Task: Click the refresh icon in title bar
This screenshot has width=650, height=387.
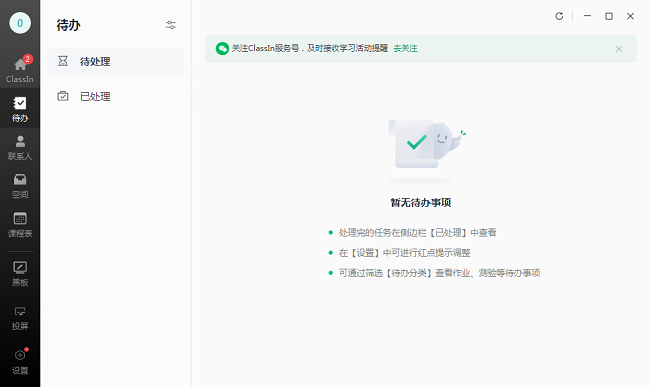Action: (x=559, y=16)
